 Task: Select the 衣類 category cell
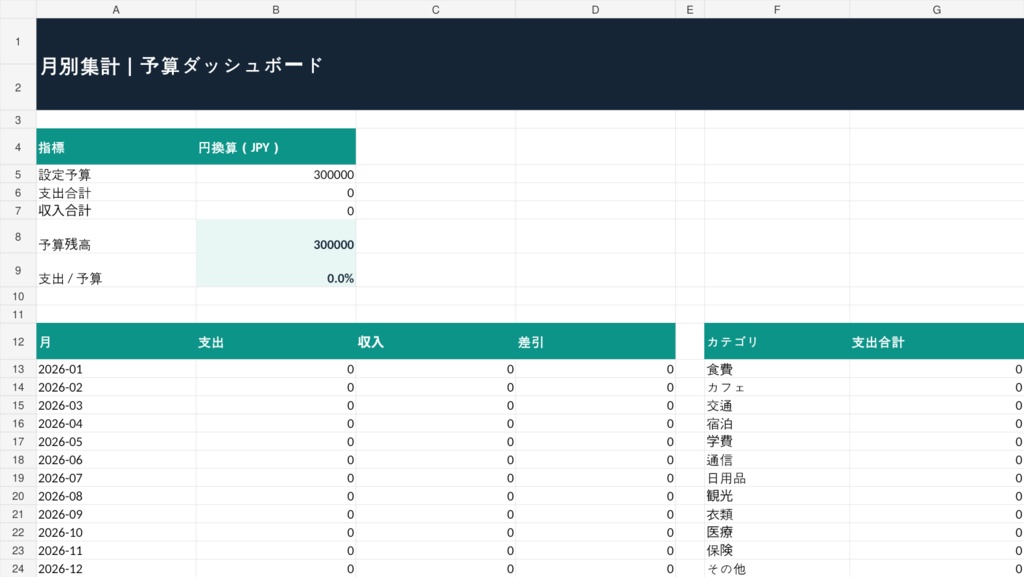click(x=776, y=514)
